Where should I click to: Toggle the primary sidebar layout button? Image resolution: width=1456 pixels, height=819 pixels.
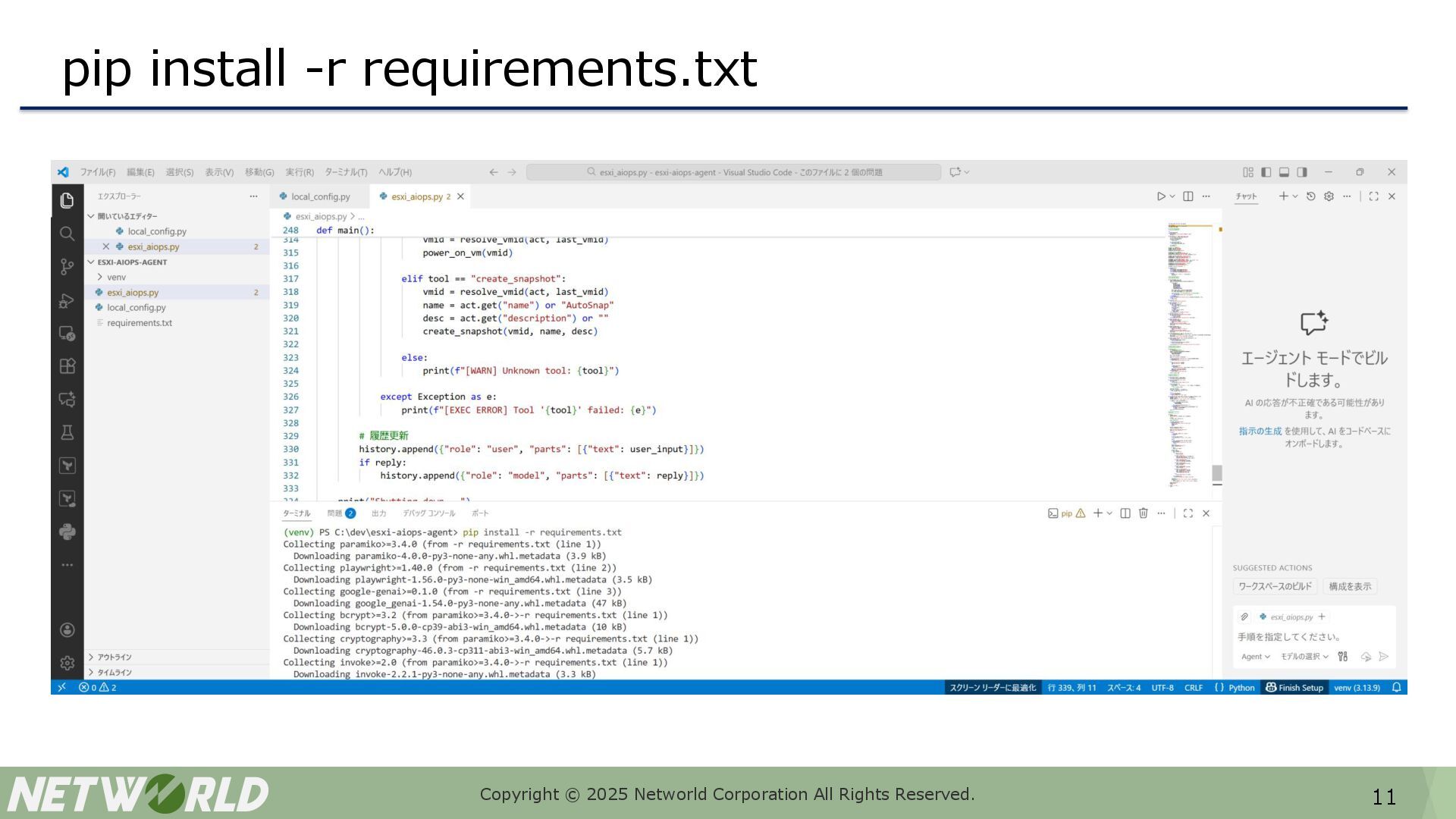point(1266,172)
